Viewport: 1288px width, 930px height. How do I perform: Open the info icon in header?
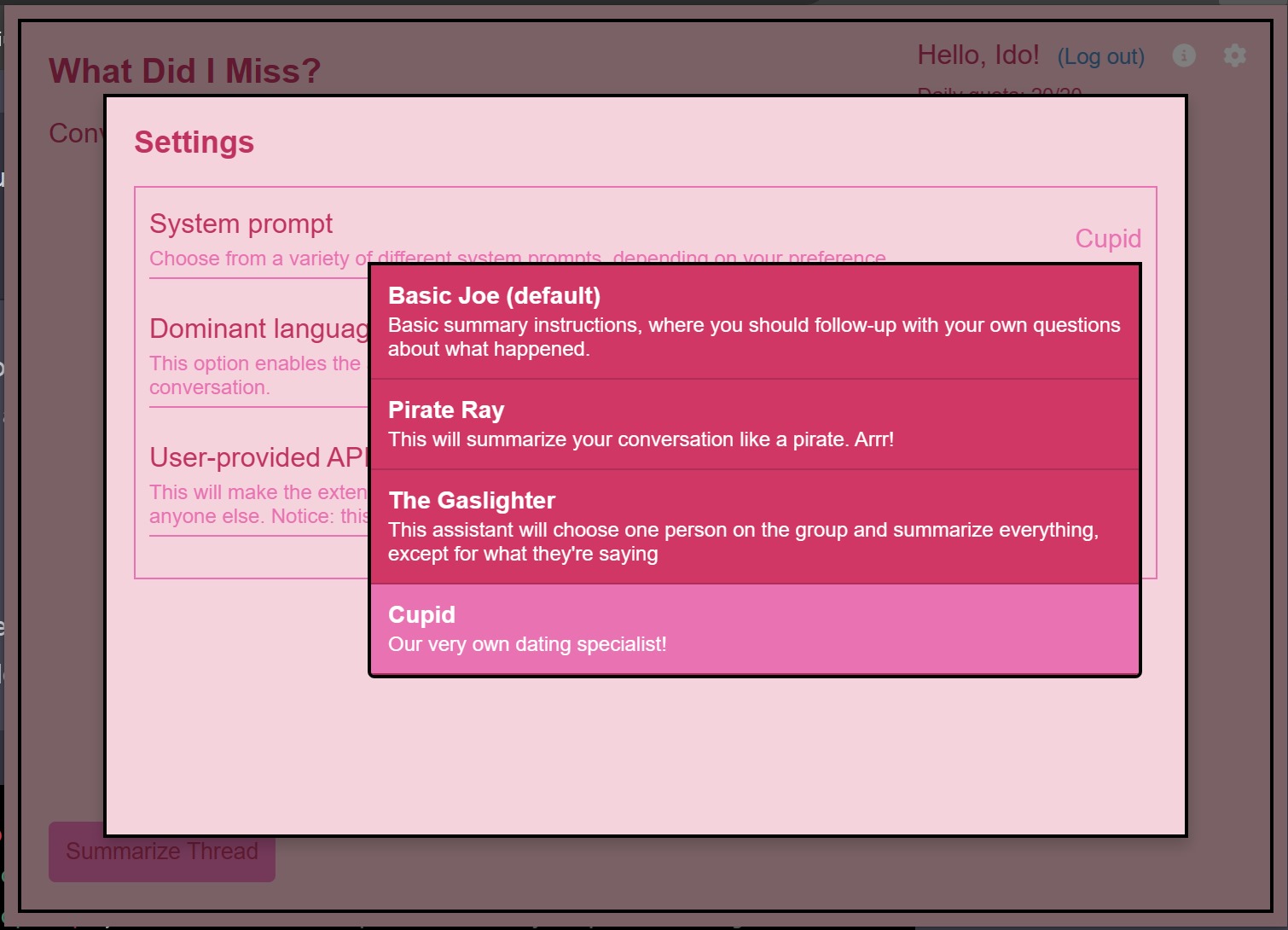pyautogui.click(x=1184, y=55)
